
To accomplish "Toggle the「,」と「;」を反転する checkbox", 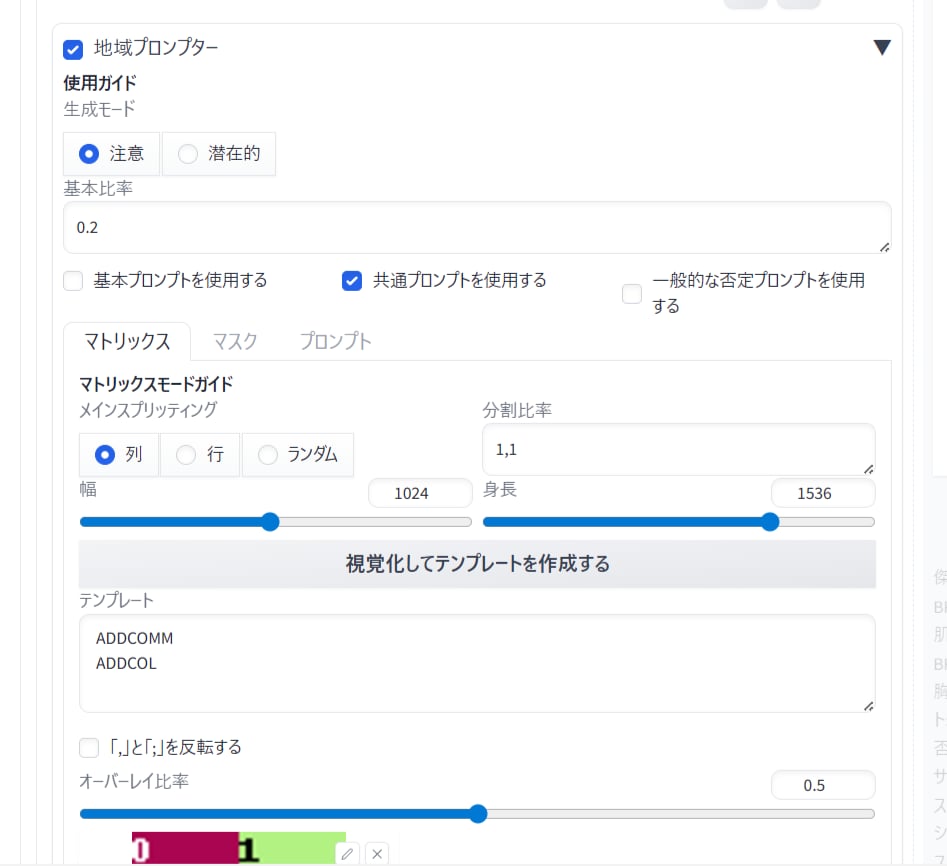I will pos(89,747).
